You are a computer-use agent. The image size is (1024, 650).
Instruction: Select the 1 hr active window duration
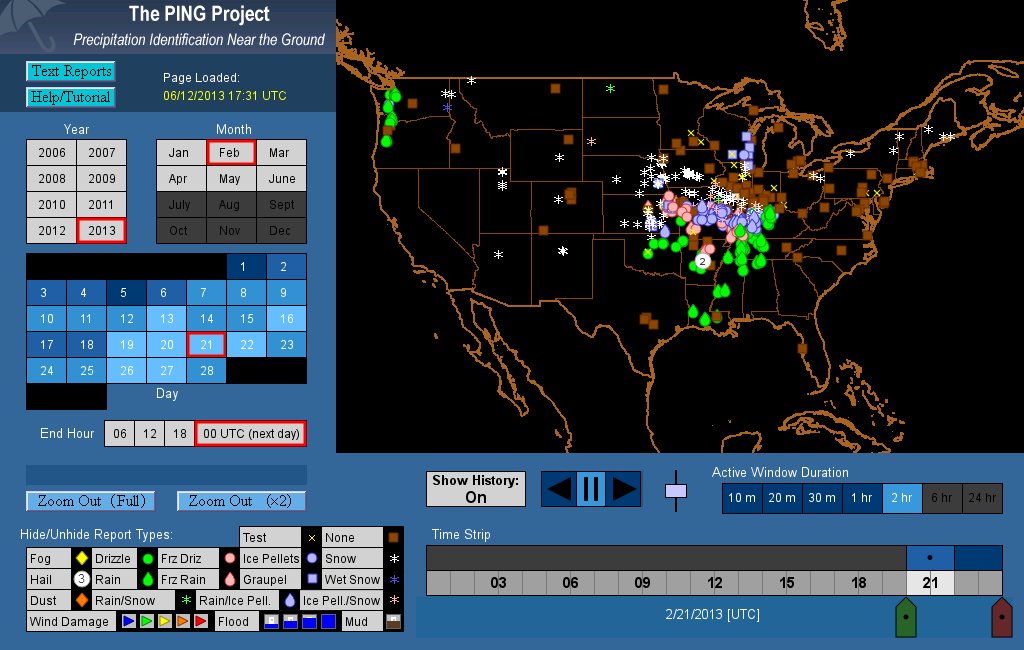[x=862, y=497]
